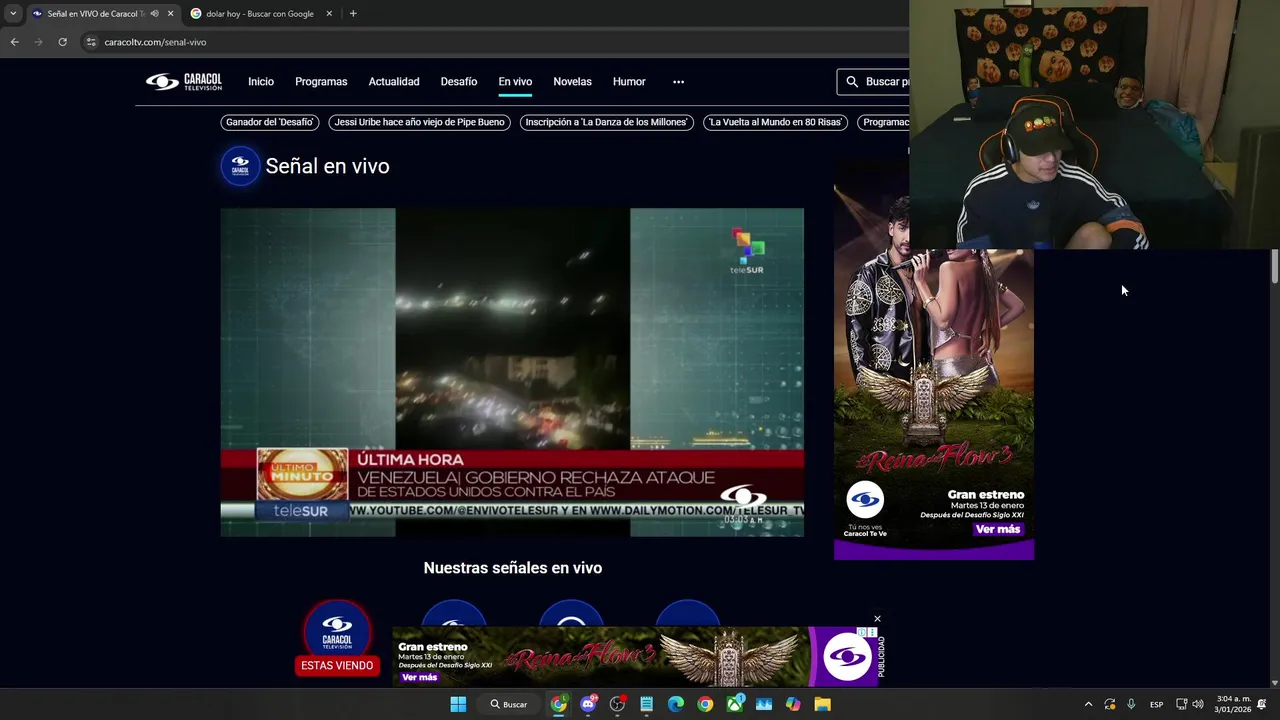
Task: Open the Desafío menu item
Action: (x=459, y=82)
